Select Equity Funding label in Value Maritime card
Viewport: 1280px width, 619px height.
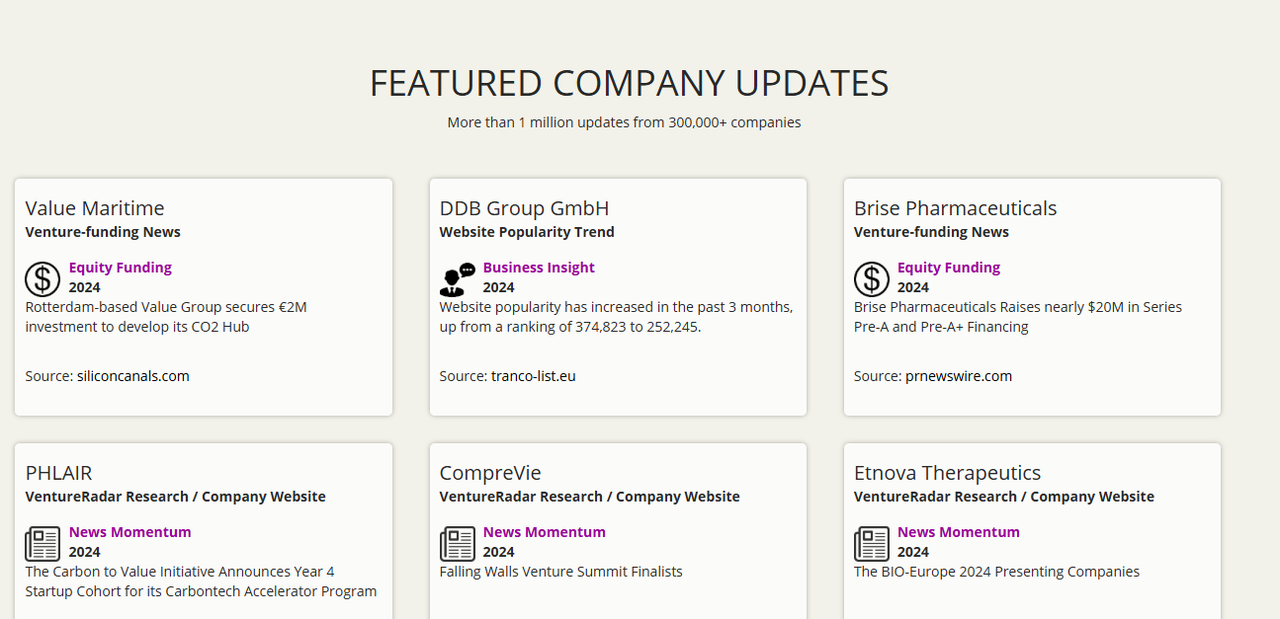[120, 267]
